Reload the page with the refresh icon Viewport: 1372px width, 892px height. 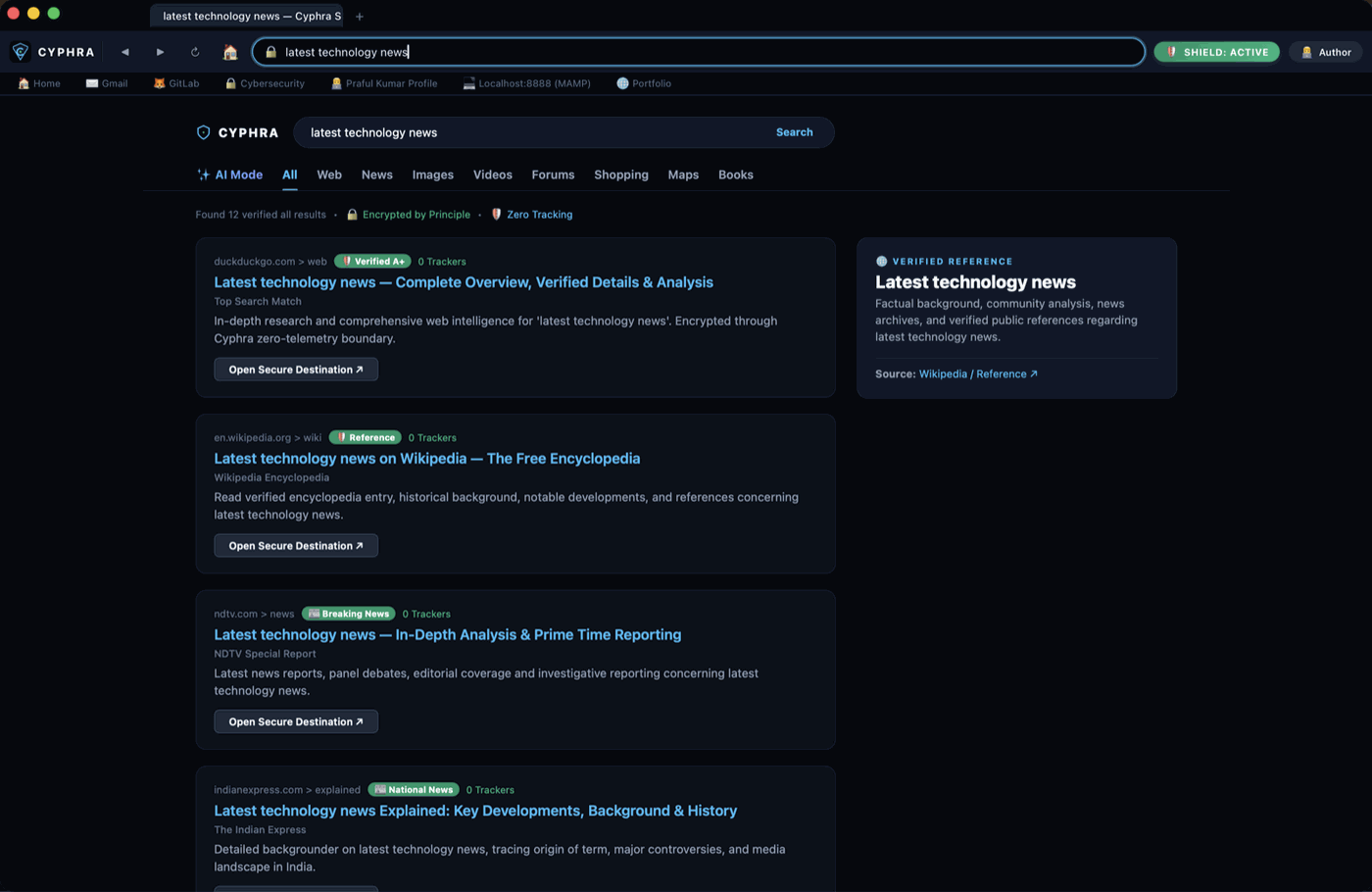pos(195,52)
